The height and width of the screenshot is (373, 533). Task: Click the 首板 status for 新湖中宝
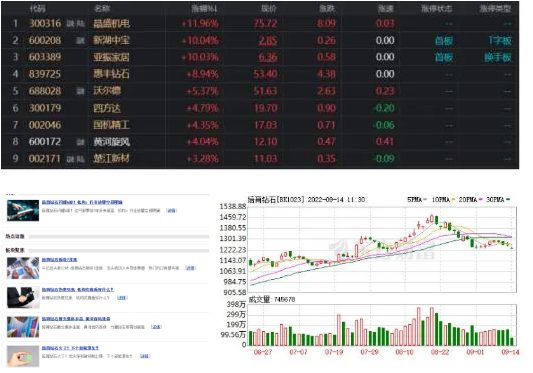point(444,41)
